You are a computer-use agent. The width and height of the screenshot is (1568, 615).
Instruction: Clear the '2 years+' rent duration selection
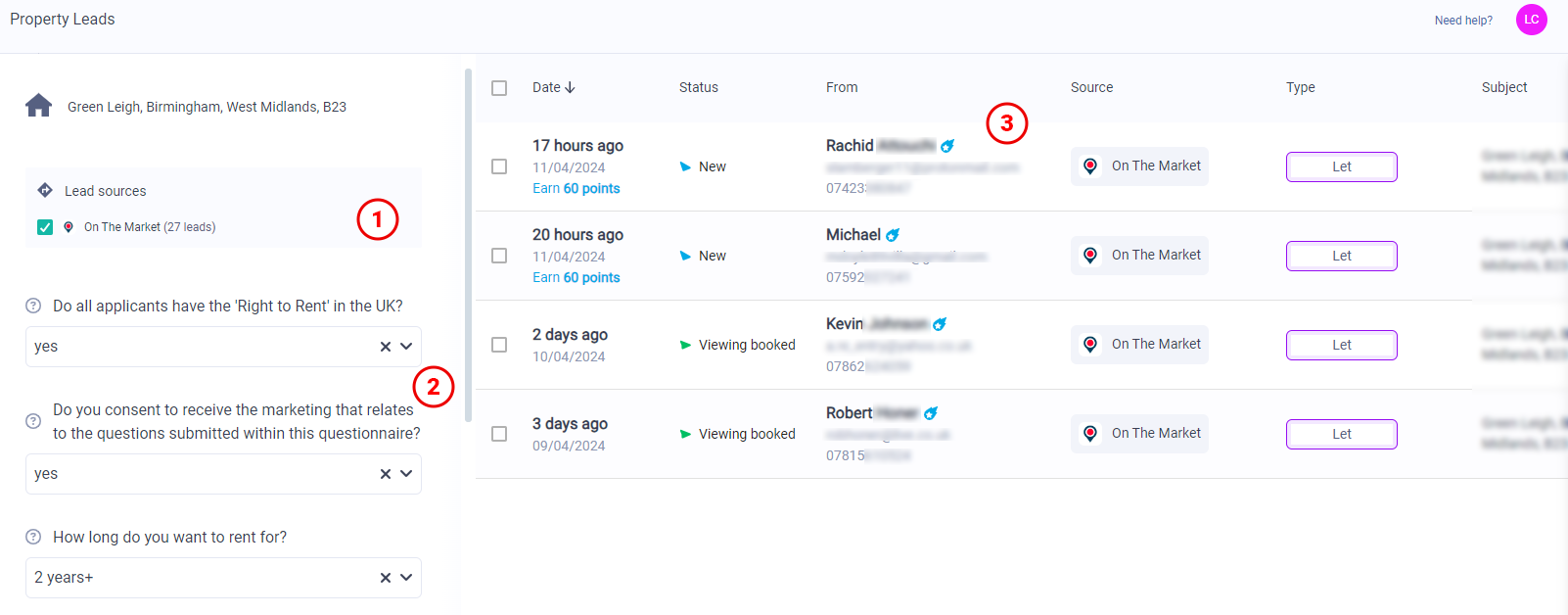point(386,578)
